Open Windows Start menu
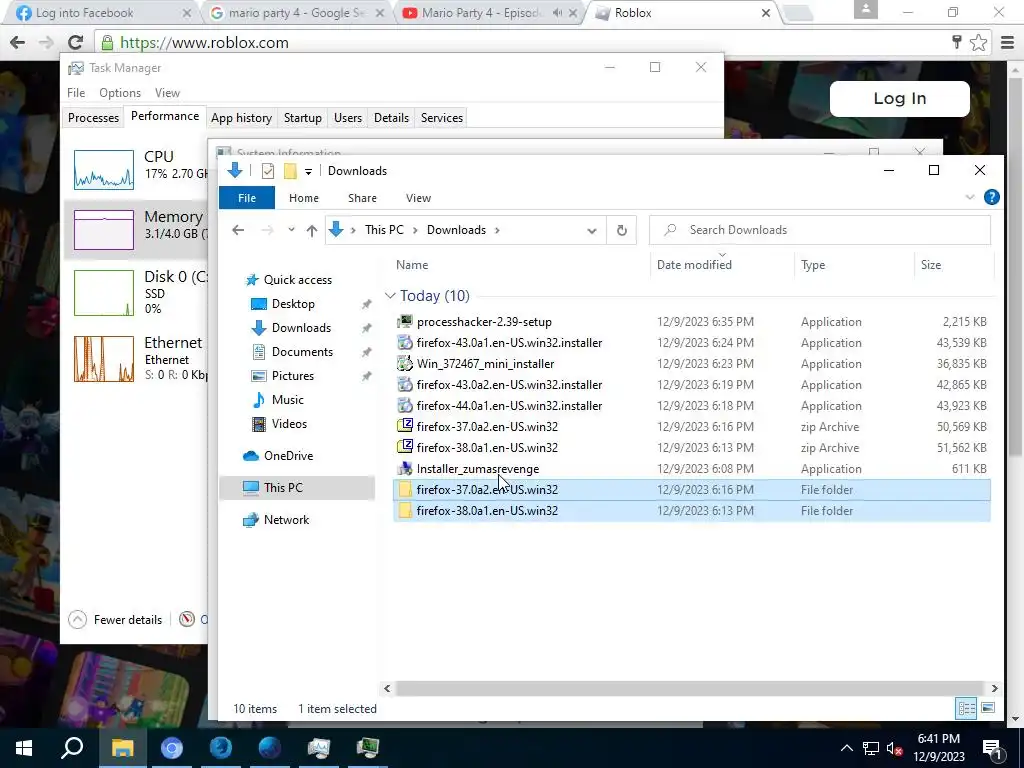 pyautogui.click(x=24, y=748)
